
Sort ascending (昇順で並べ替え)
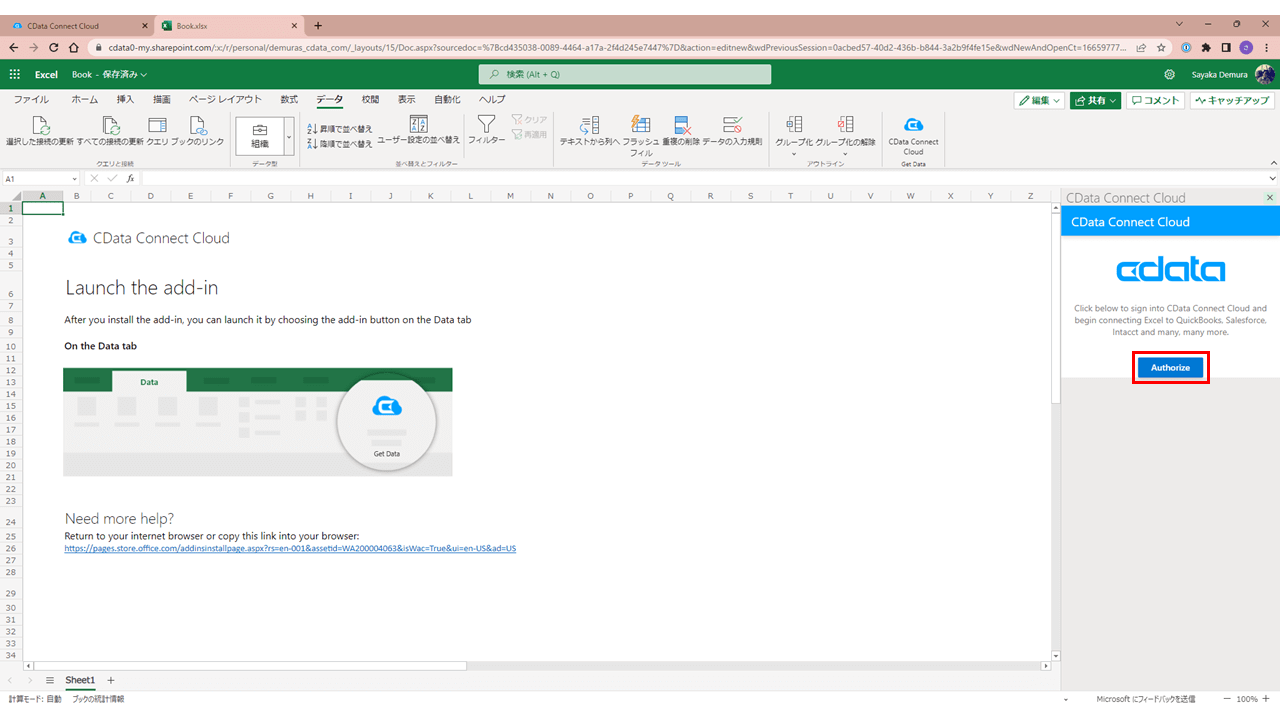coord(339,129)
